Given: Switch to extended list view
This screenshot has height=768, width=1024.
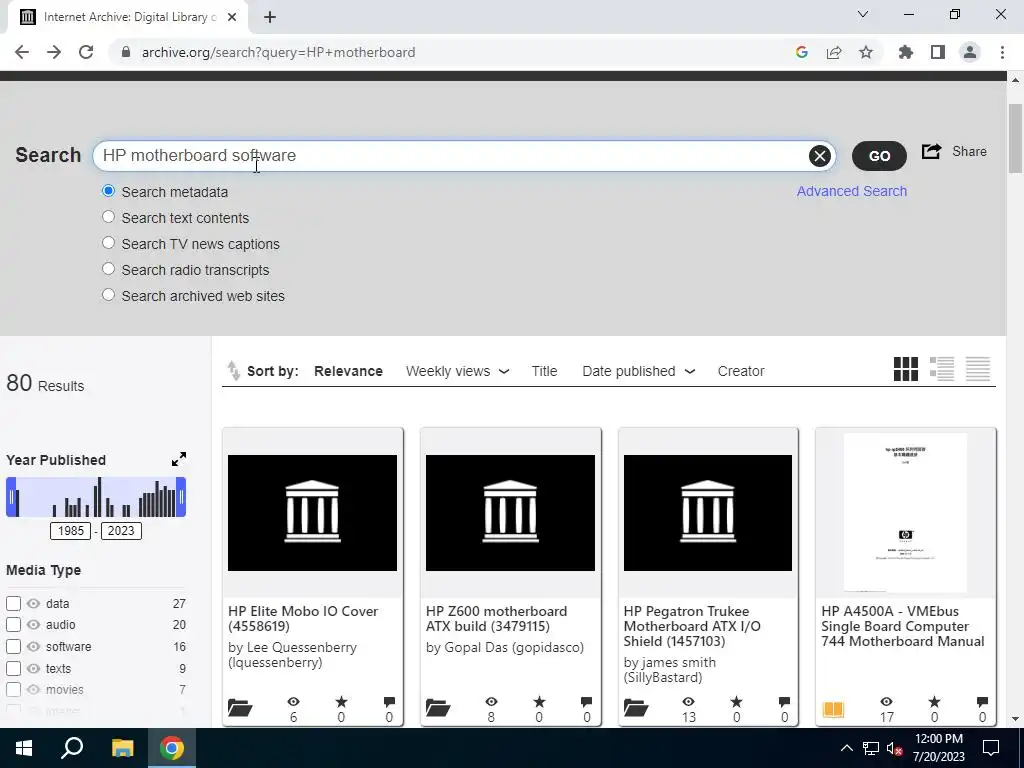Looking at the screenshot, I should pos(942,369).
